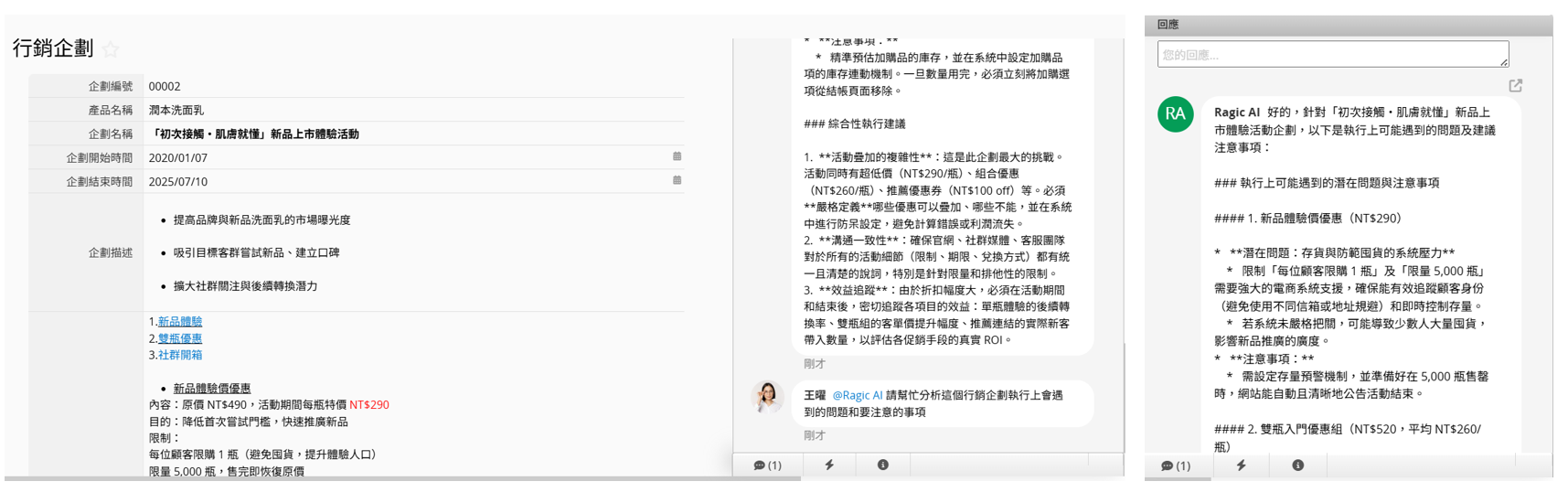
Task: Click the lightning icon under 王曜's message panel
Action: pos(829,465)
